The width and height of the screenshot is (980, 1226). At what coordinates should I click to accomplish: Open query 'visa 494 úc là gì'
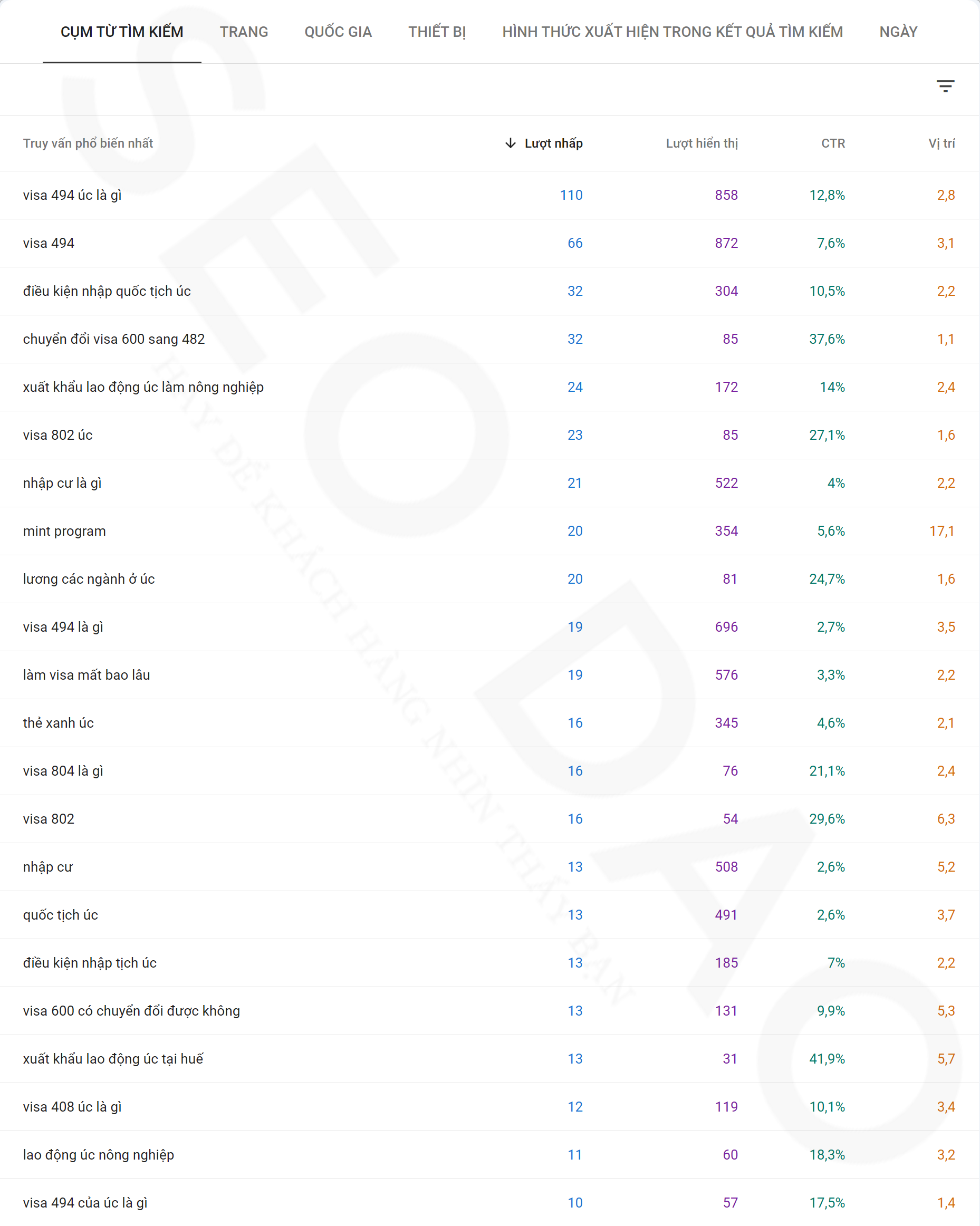point(72,195)
